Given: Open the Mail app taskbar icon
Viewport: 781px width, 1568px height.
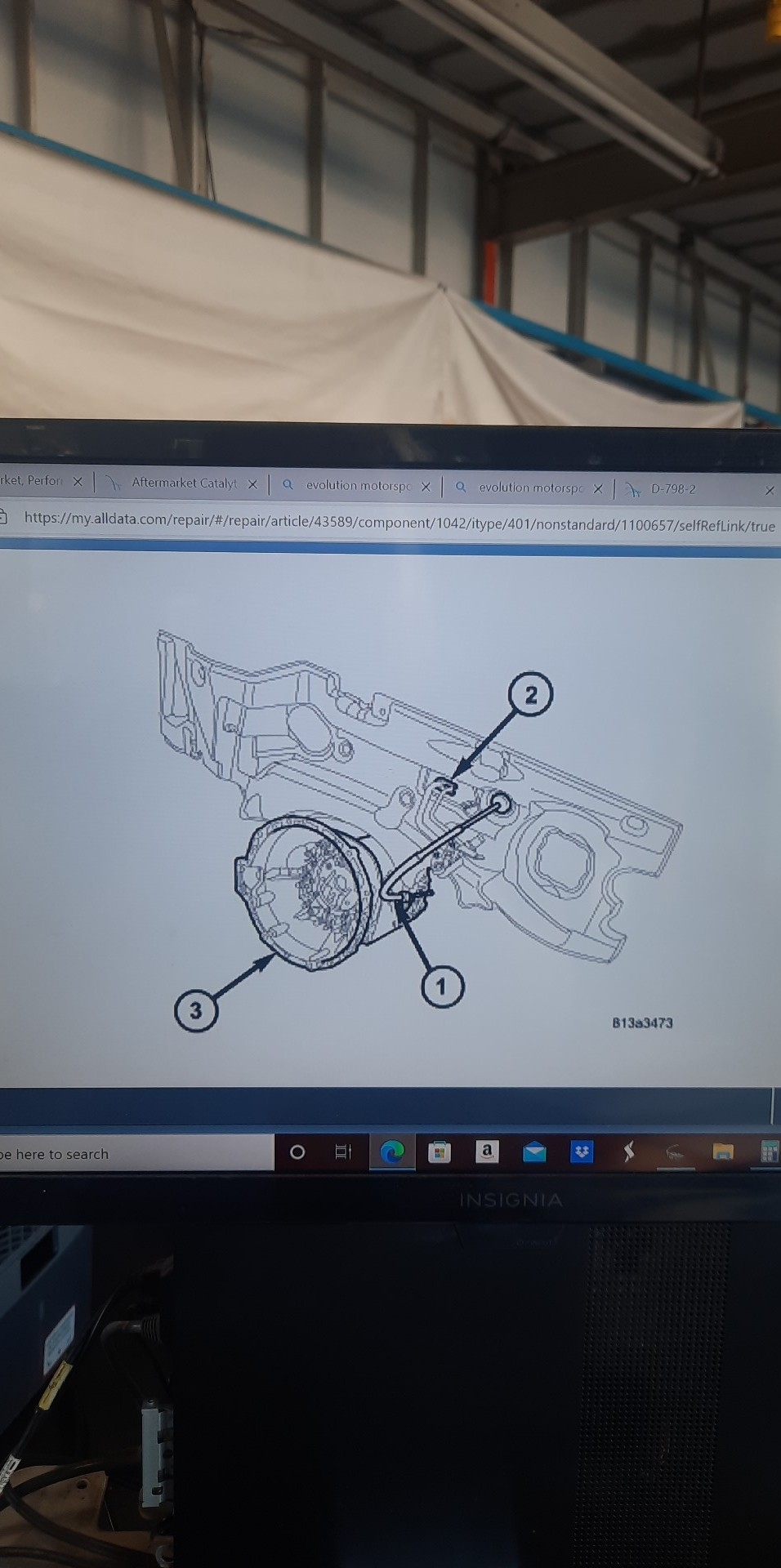Looking at the screenshot, I should (534, 1152).
